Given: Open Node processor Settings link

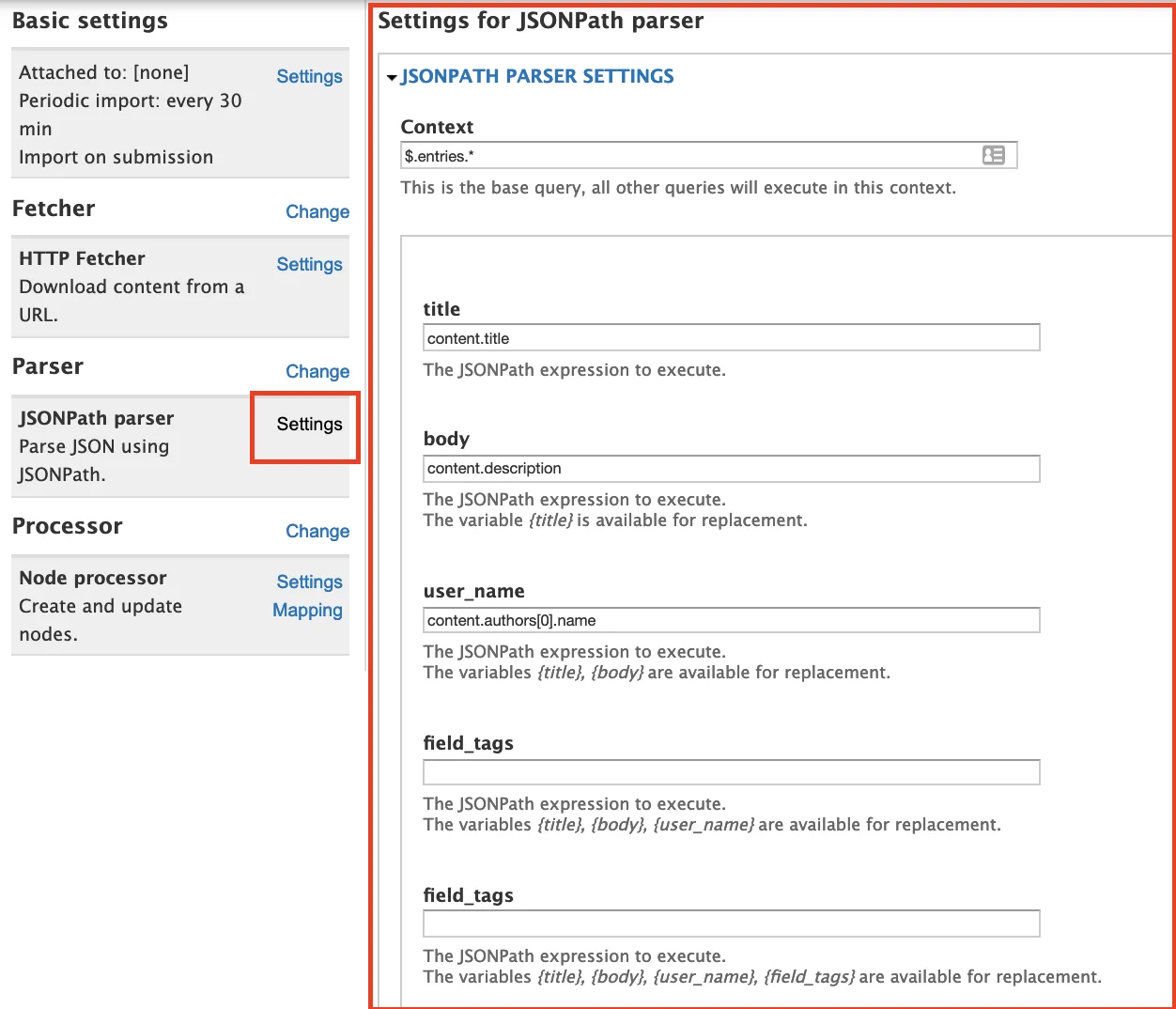Looking at the screenshot, I should click(x=309, y=582).
